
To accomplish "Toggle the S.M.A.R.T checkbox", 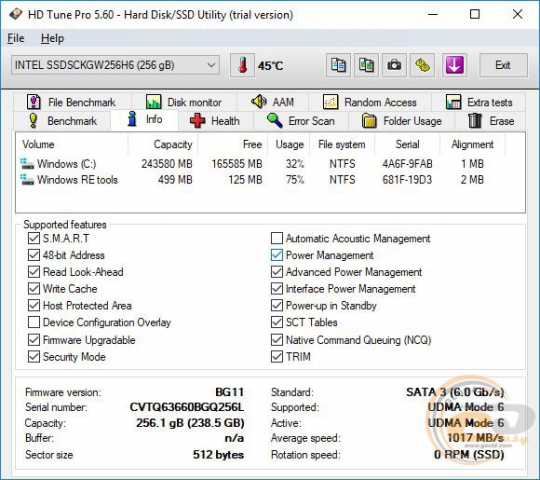I will coord(34,238).
